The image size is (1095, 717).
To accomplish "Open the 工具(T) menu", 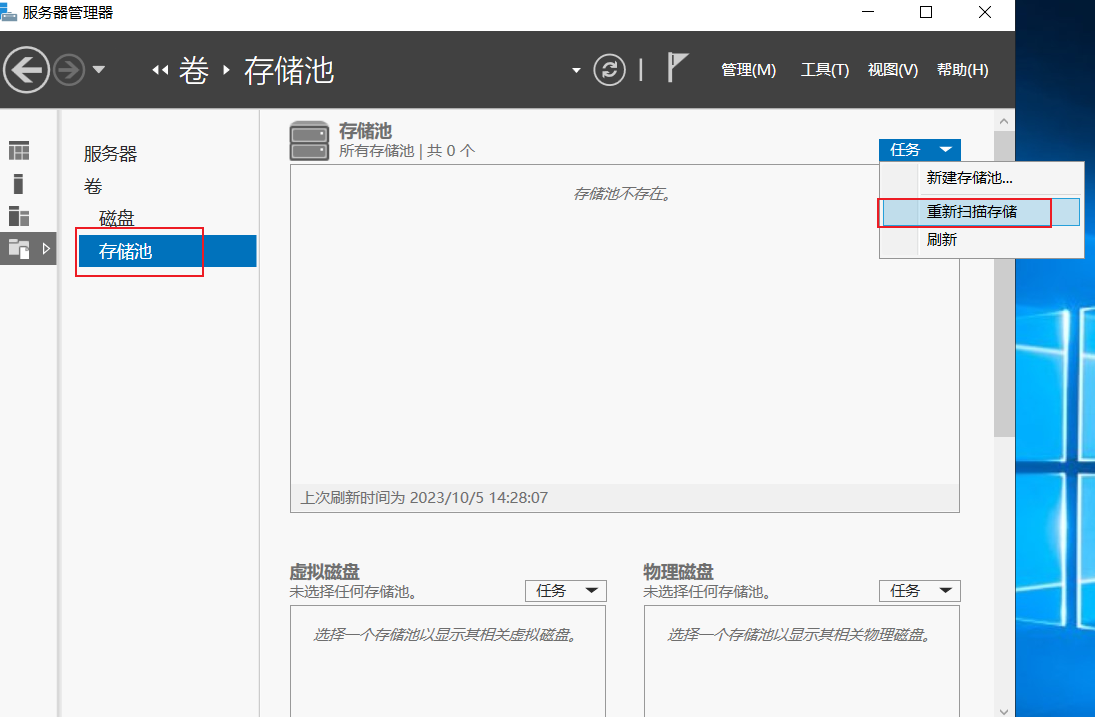I will (x=825, y=70).
